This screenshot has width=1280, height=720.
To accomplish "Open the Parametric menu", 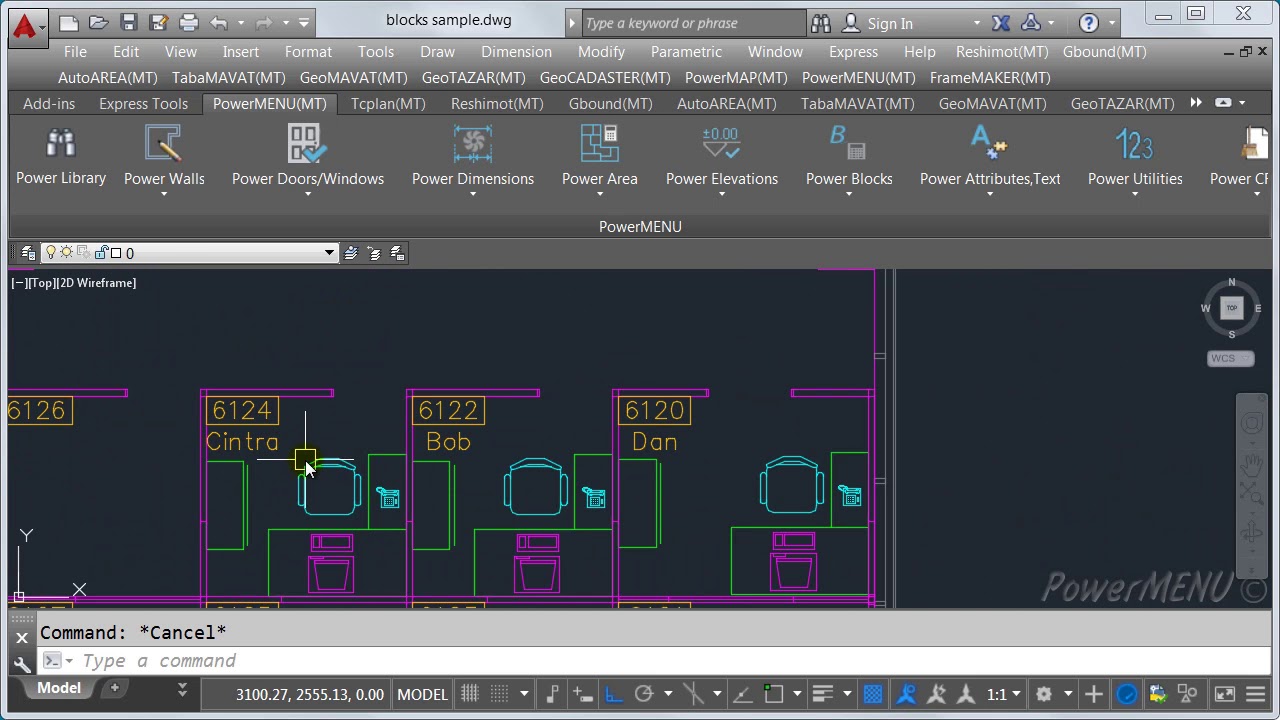I will click(x=686, y=52).
